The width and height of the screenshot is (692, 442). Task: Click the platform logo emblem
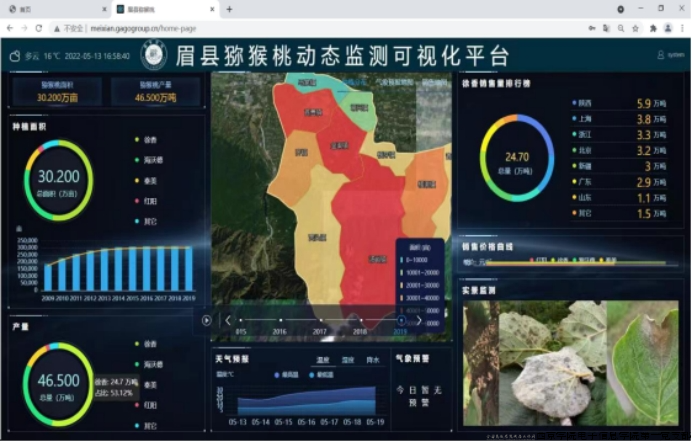click(x=154, y=55)
